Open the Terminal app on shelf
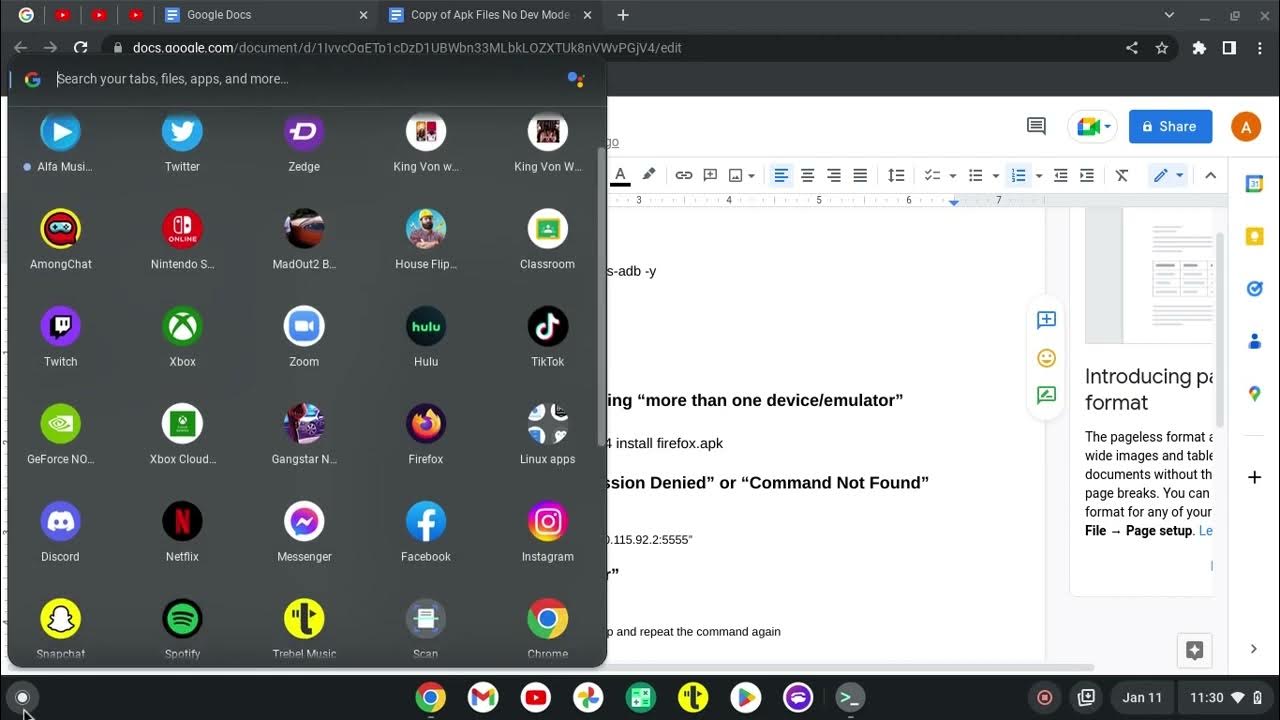Image resolution: width=1280 pixels, height=720 pixels. click(850, 697)
